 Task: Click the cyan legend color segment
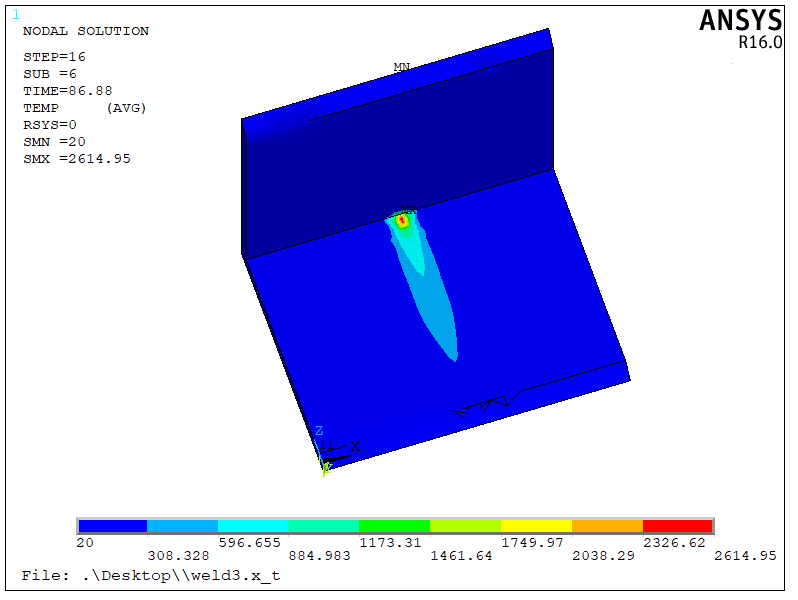coord(253,526)
